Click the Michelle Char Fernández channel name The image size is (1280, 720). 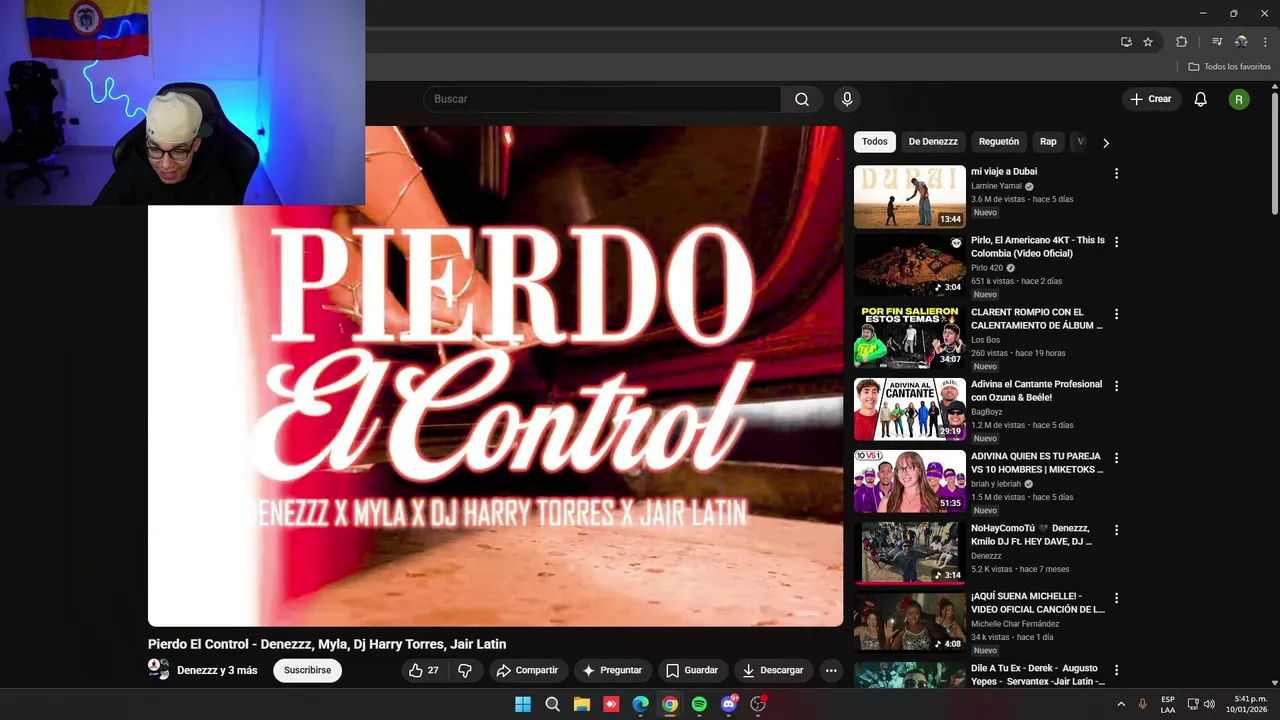tap(1015, 624)
